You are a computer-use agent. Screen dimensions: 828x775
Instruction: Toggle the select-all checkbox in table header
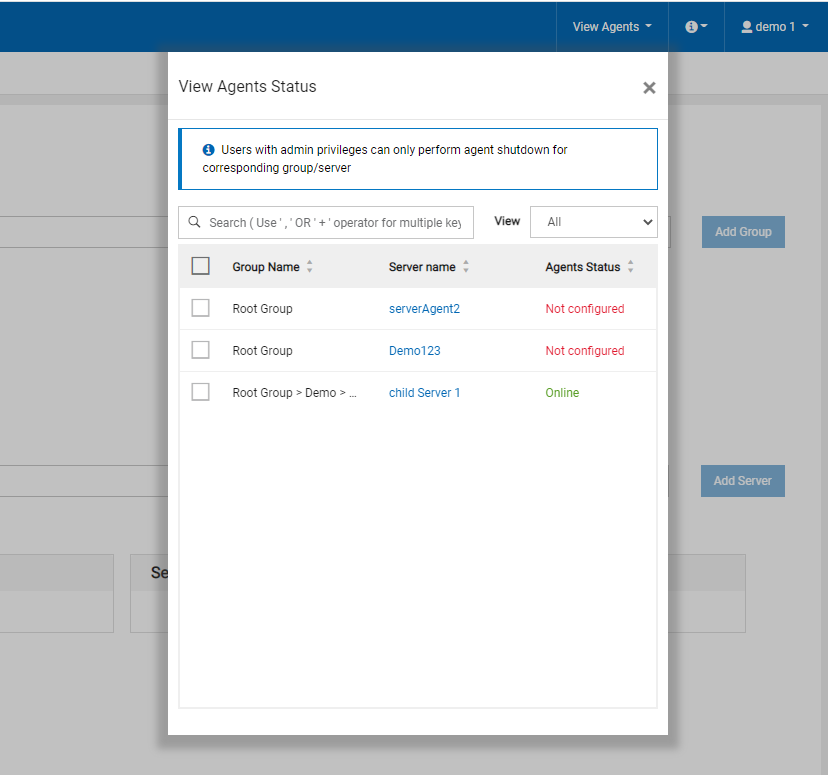(201, 266)
